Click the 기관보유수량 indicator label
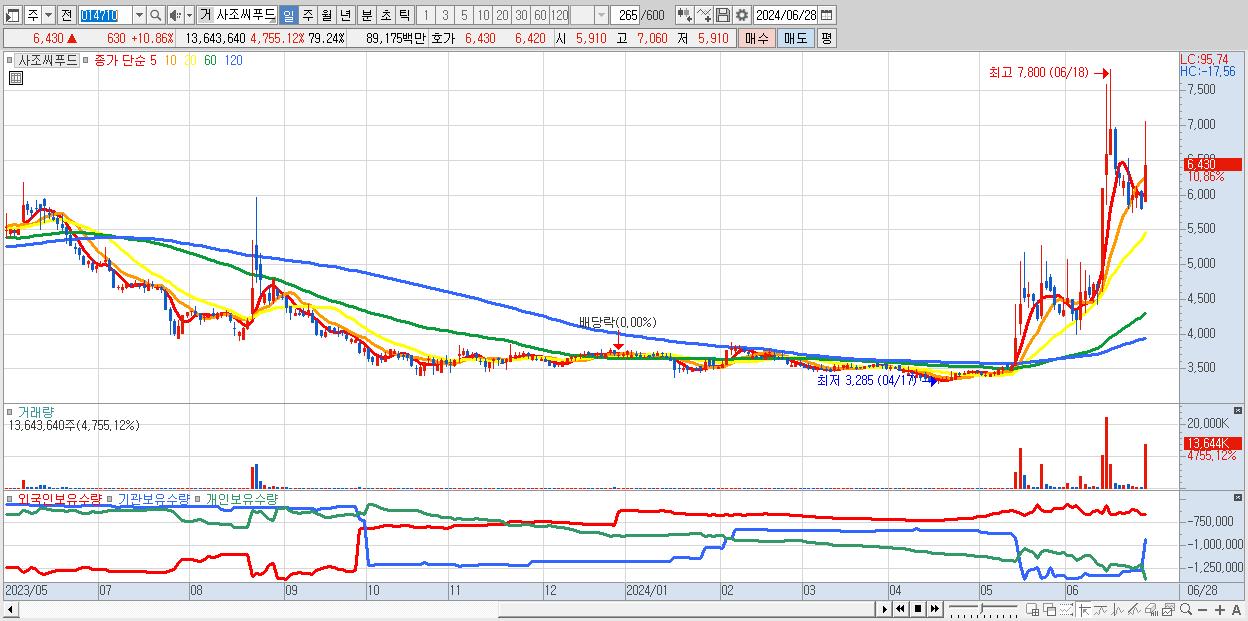This screenshot has height=621, width=1248. (153, 498)
